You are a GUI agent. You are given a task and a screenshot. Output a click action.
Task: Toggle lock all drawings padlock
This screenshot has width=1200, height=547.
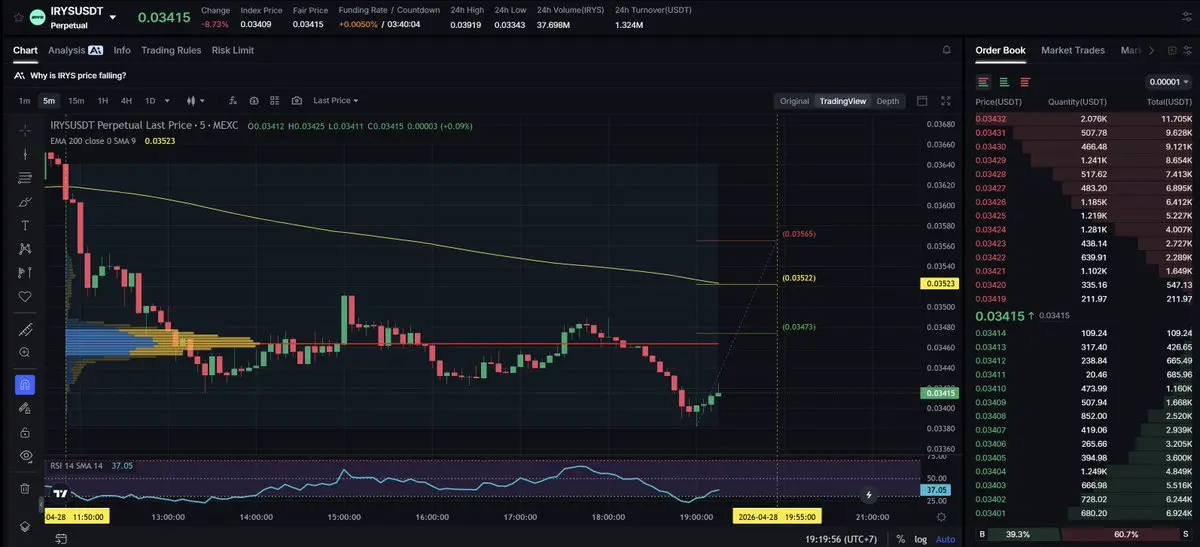tap(25, 432)
